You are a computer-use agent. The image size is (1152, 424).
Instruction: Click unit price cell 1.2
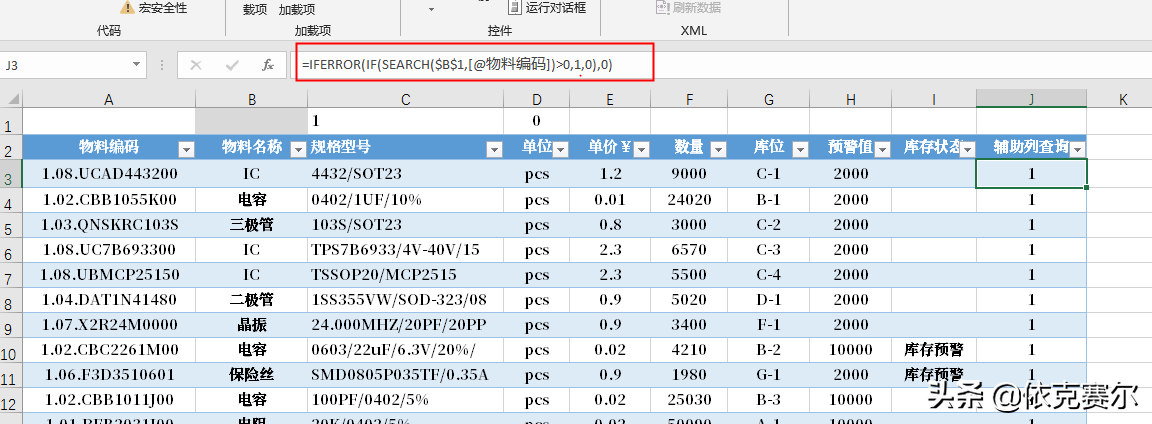[x=610, y=174]
